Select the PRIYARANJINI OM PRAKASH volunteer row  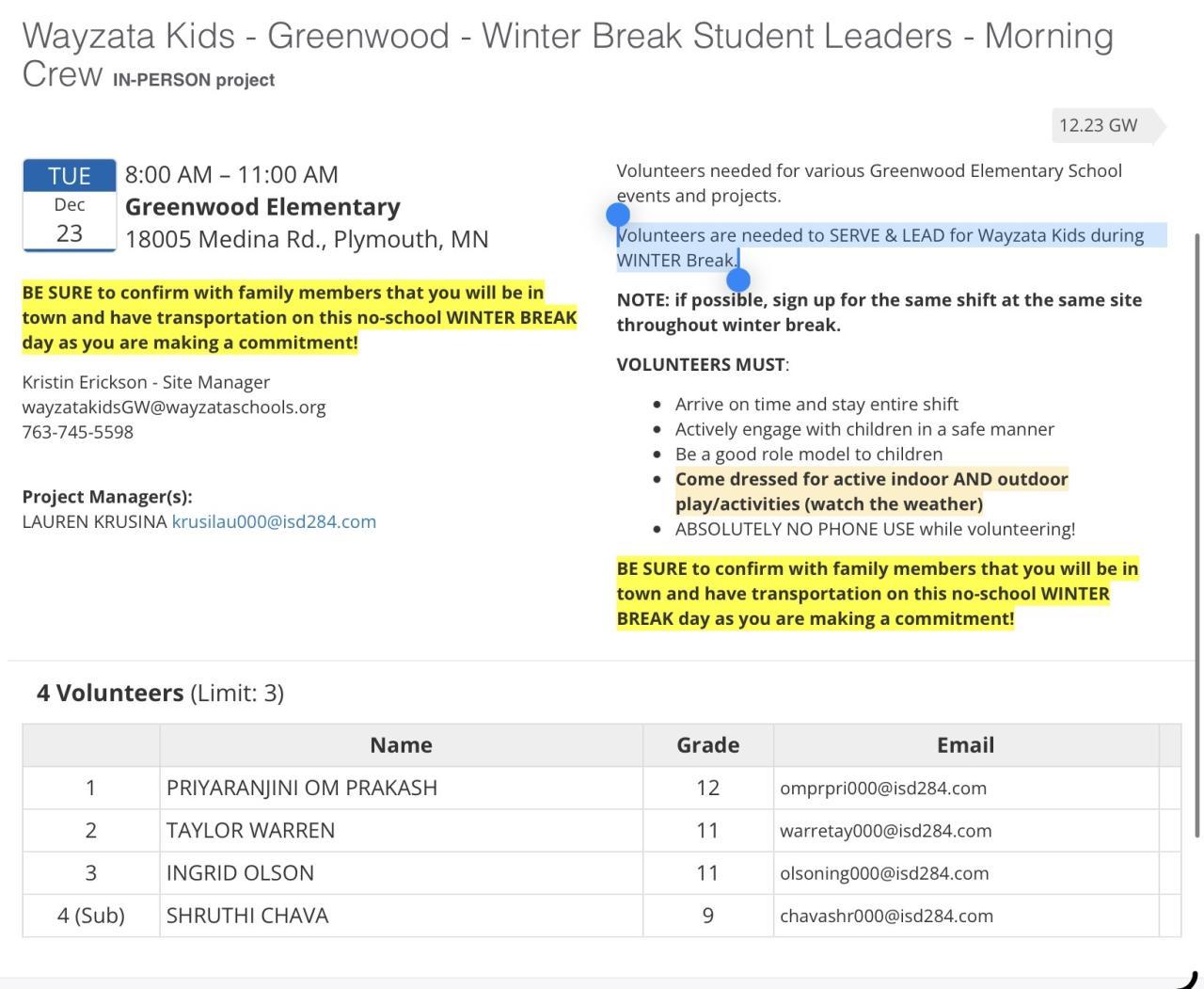point(302,788)
